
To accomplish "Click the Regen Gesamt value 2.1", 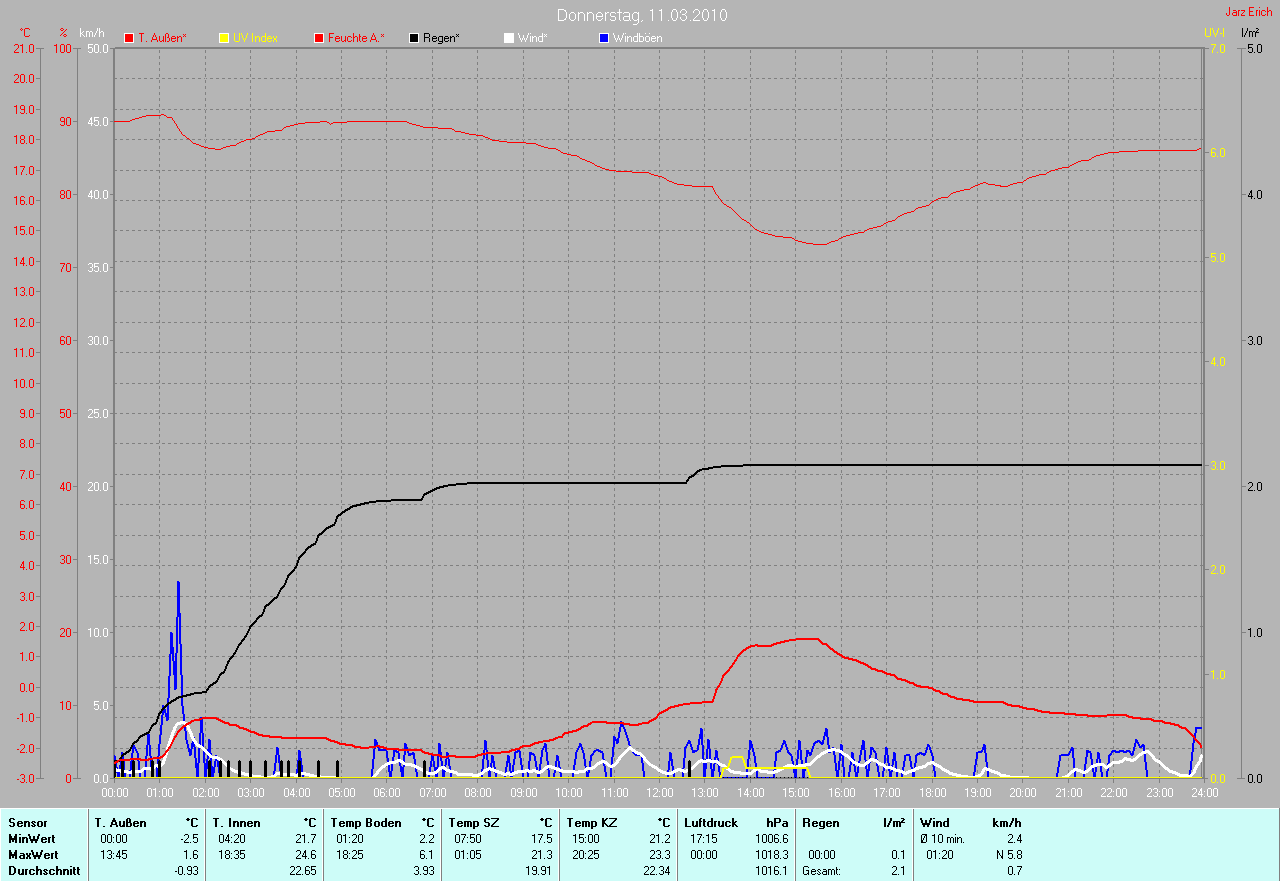I will pyautogui.click(x=897, y=871).
